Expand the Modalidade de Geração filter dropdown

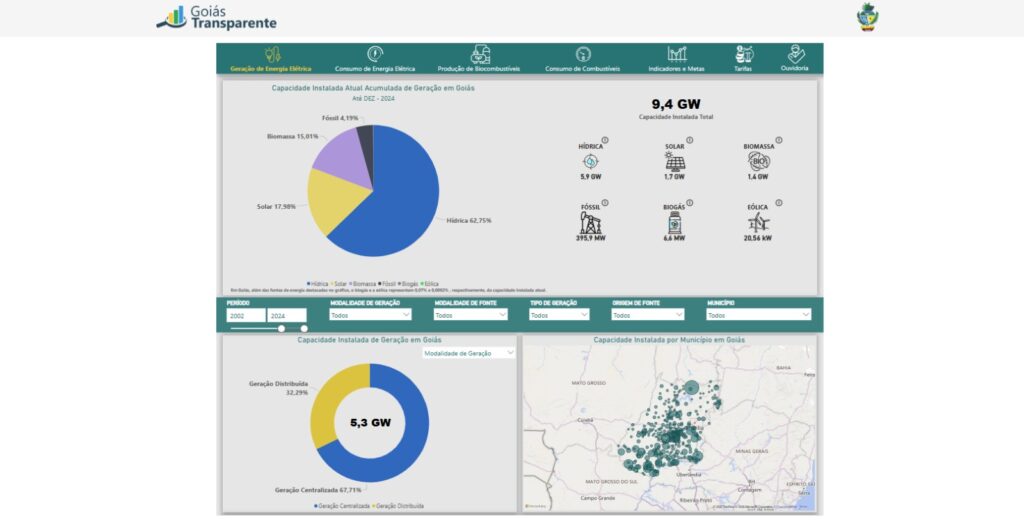(x=371, y=315)
